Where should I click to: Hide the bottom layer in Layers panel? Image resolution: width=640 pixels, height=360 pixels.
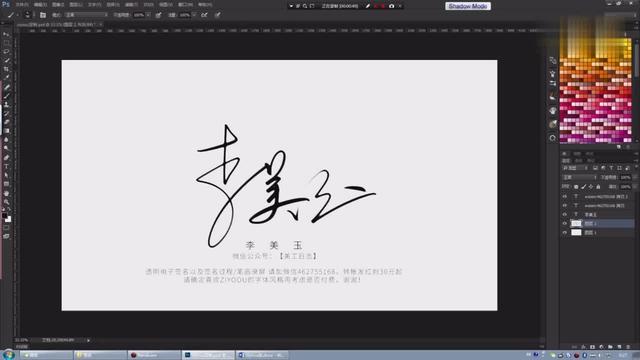565,232
